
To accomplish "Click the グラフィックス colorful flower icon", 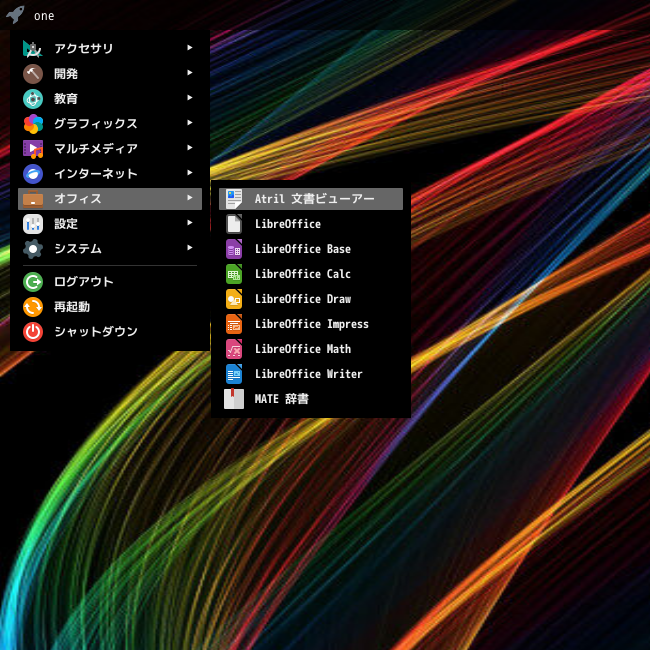I will 33,124.
